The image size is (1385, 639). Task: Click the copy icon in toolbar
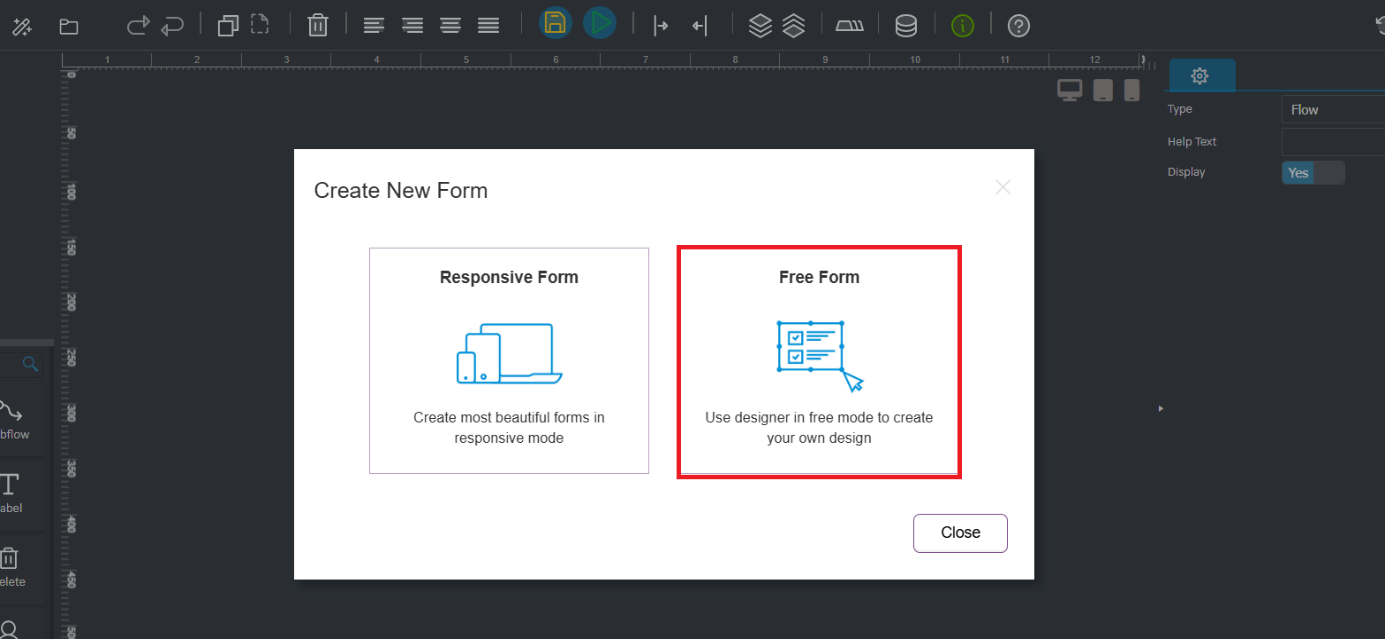(228, 25)
